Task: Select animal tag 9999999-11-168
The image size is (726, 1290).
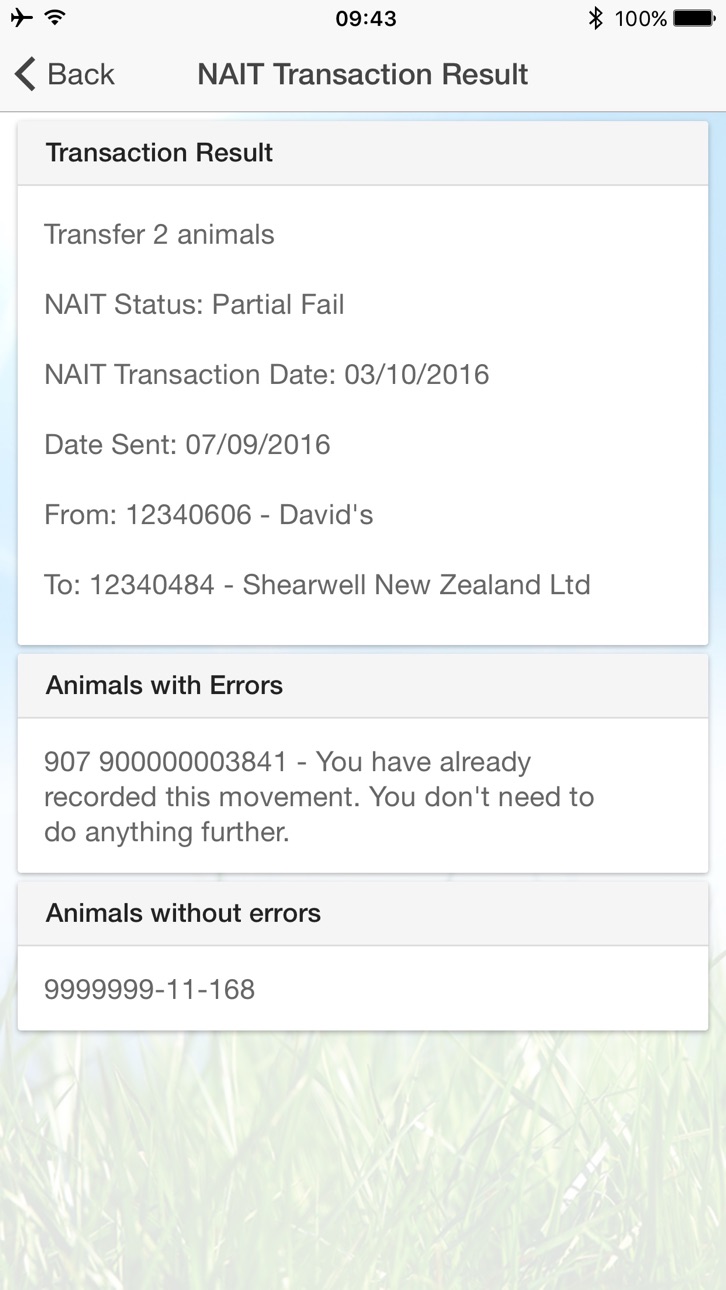Action: tap(150, 989)
